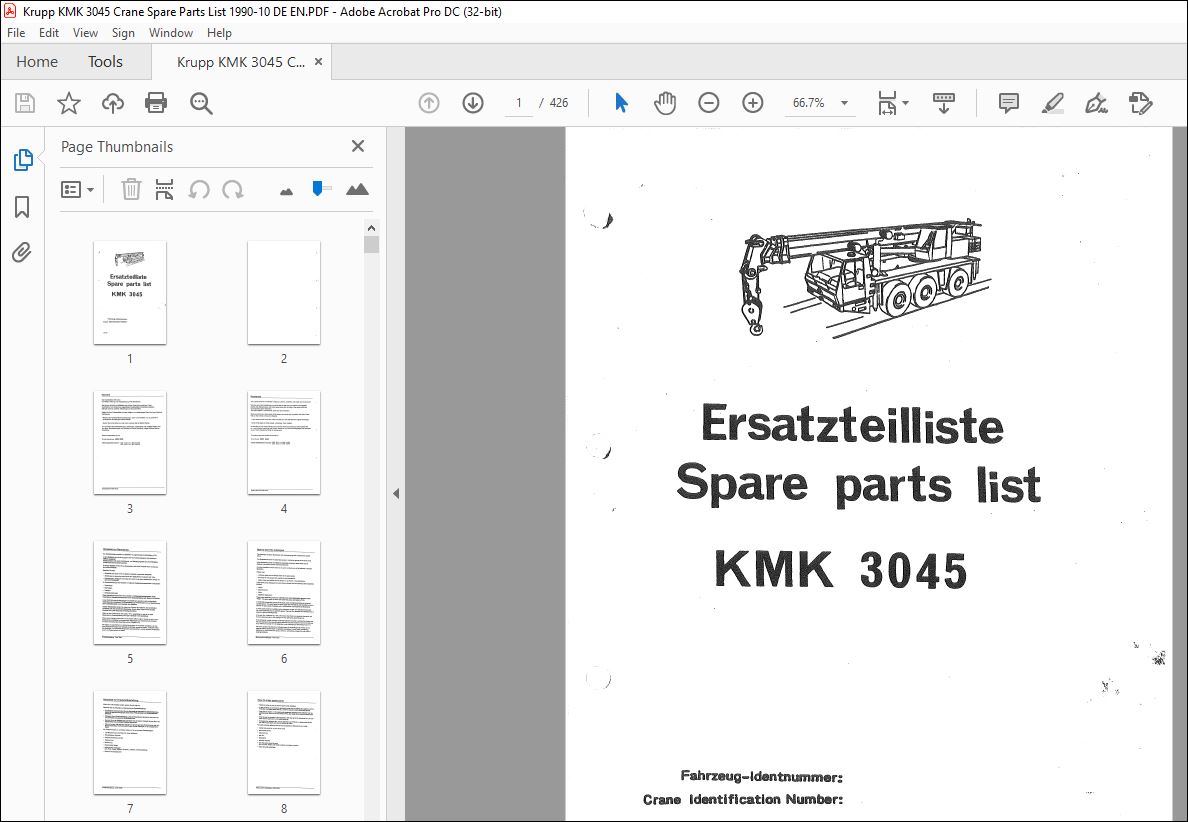Select the Highlight text tool
This screenshot has width=1188, height=822.
pos(1052,103)
